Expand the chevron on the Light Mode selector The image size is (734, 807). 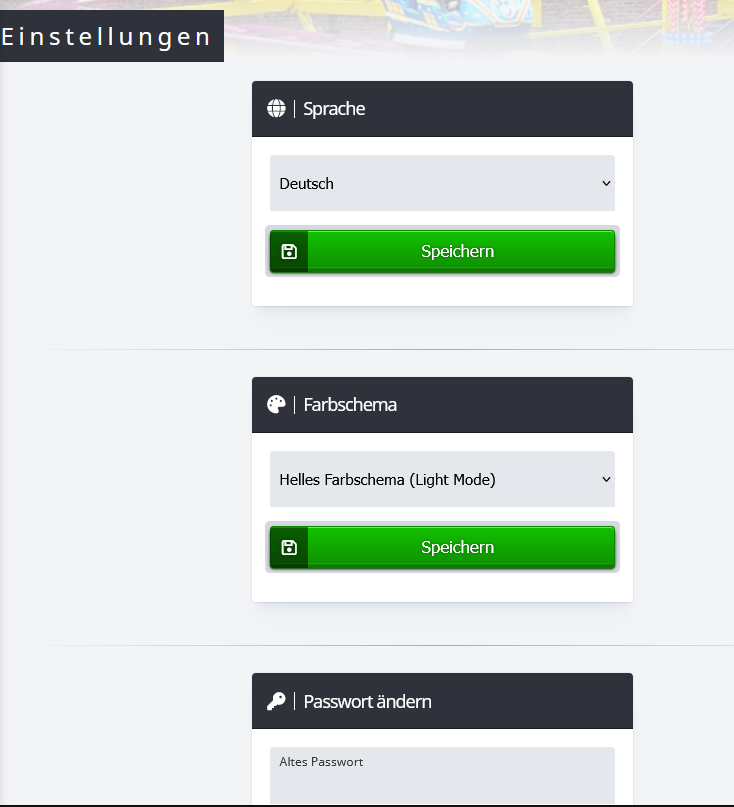pyautogui.click(x=606, y=479)
